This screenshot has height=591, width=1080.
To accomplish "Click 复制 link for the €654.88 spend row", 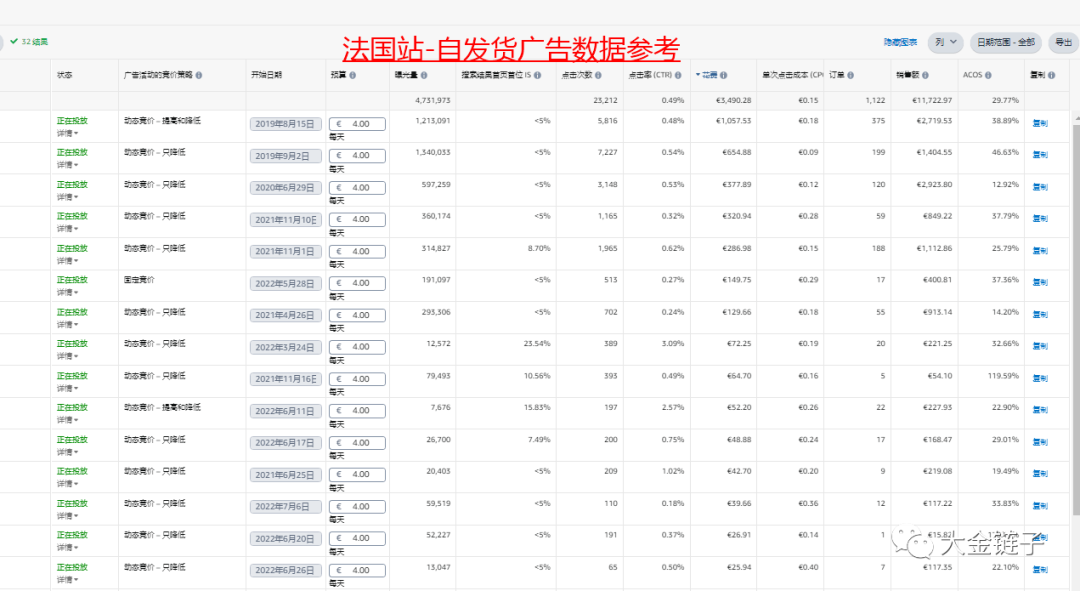I will tap(1039, 155).
